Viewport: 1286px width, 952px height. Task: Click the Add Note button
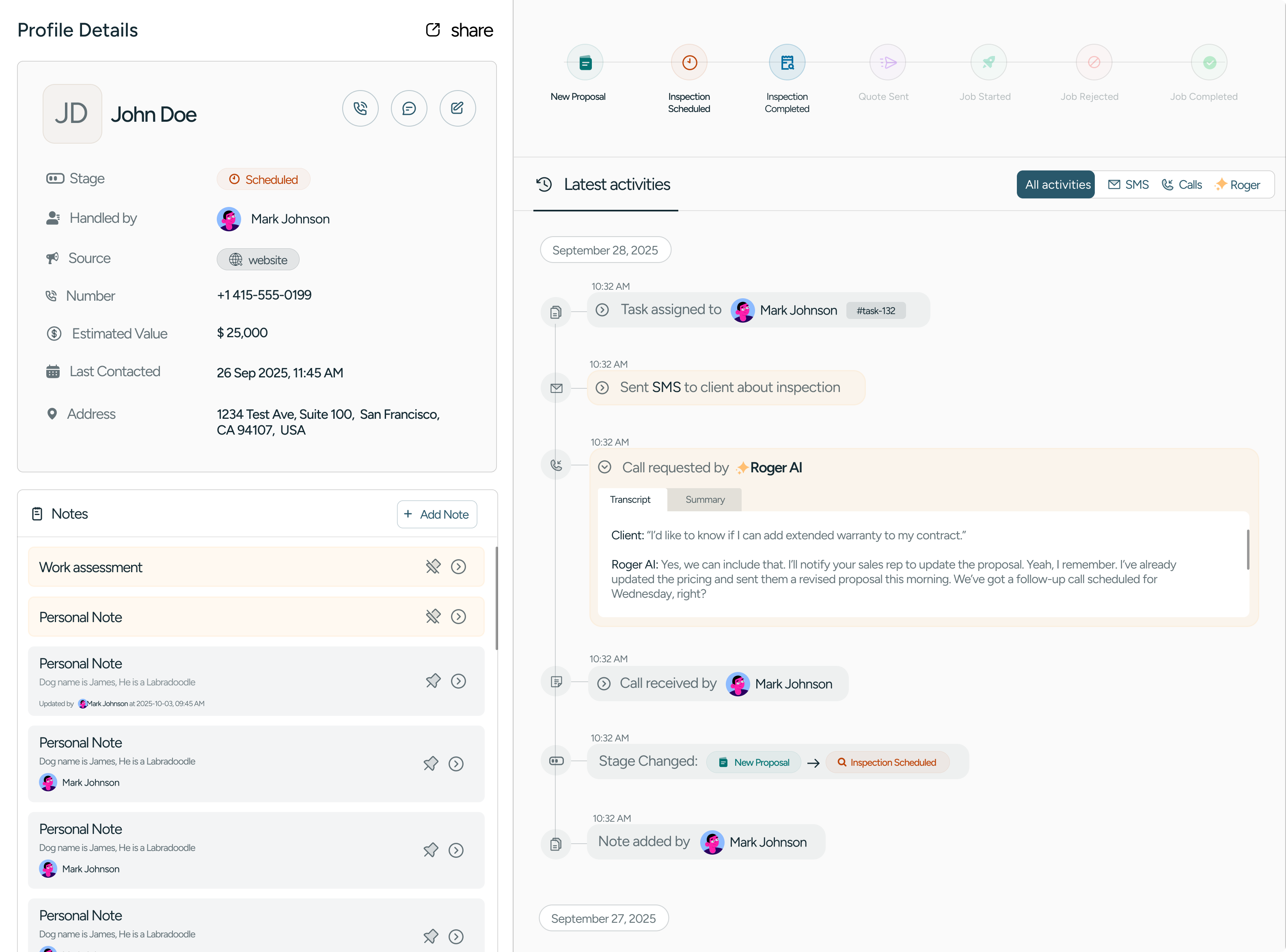[437, 514]
